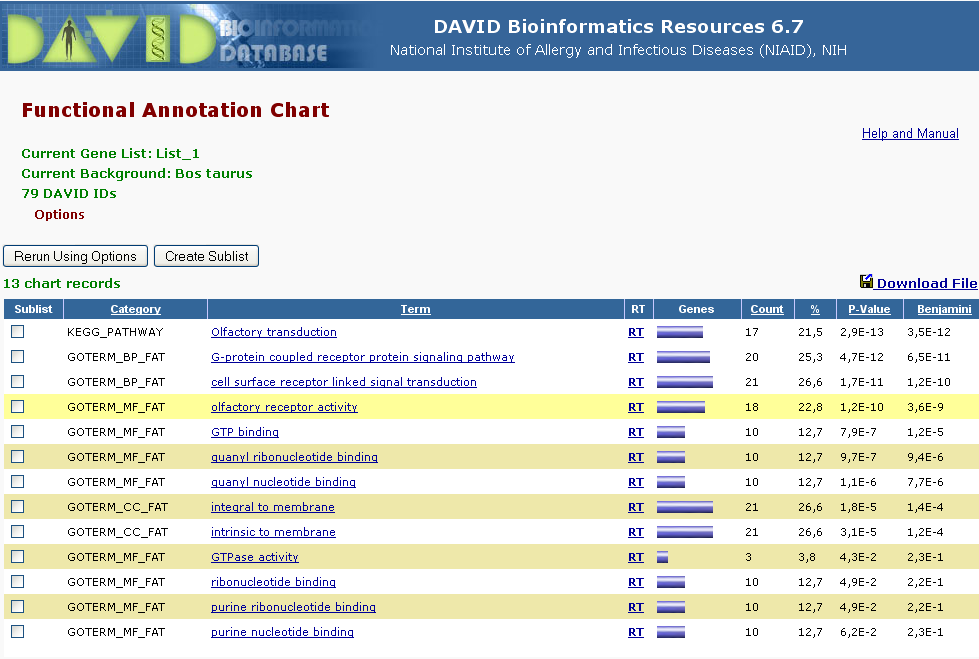Click the floppy-disk Download File icon
The image size is (979, 659).
[866, 282]
